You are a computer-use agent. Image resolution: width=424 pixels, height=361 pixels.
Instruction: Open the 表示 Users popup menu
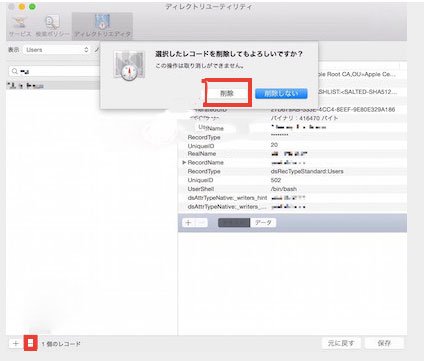(57, 50)
